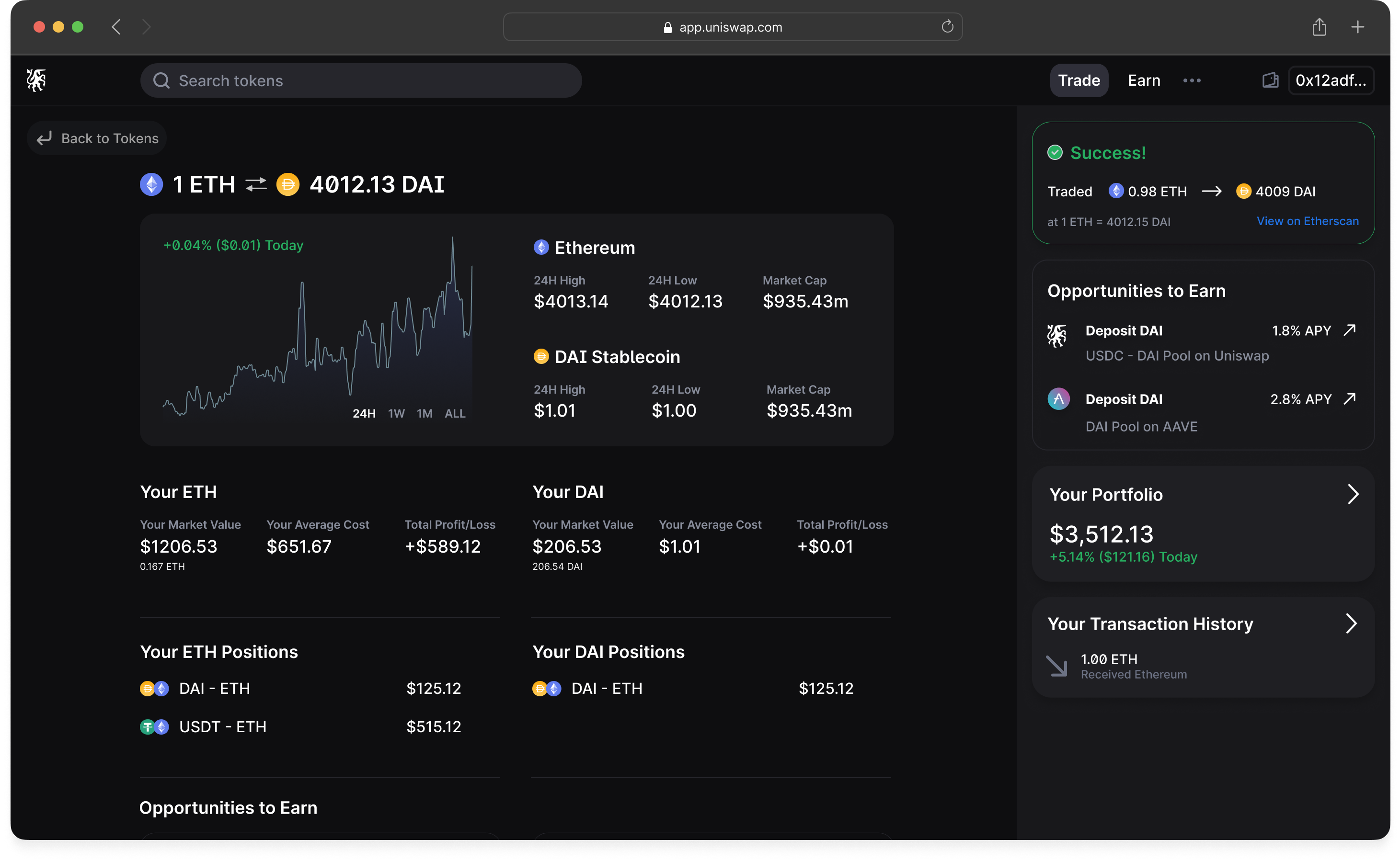
Task: Reload the page with refresh icon
Action: pyautogui.click(x=947, y=27)
